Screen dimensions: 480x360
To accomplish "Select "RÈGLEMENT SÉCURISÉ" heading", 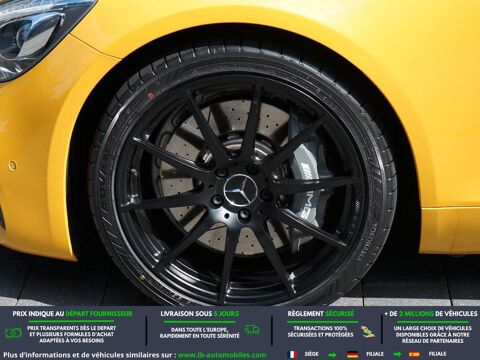I will pyautogui.click(x=321, y=314).
